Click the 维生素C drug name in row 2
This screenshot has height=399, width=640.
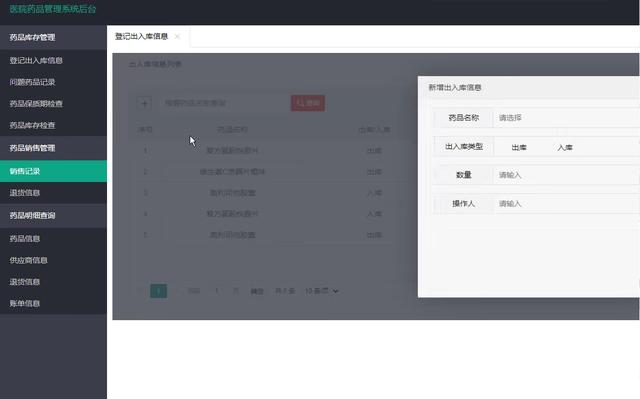pyautogui.click(x=232, y=172)
